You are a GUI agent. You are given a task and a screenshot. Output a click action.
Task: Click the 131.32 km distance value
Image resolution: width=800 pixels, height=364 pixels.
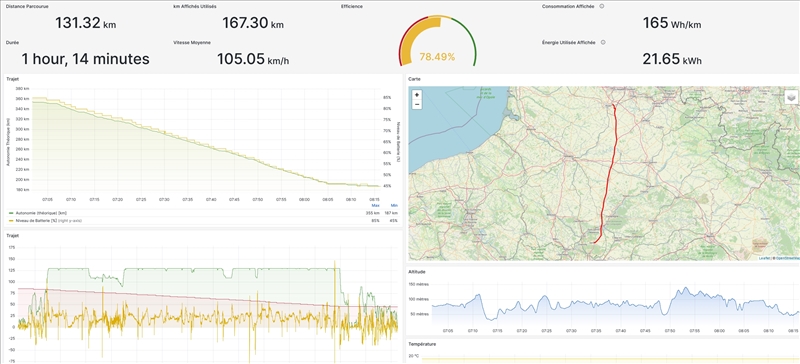86,23
